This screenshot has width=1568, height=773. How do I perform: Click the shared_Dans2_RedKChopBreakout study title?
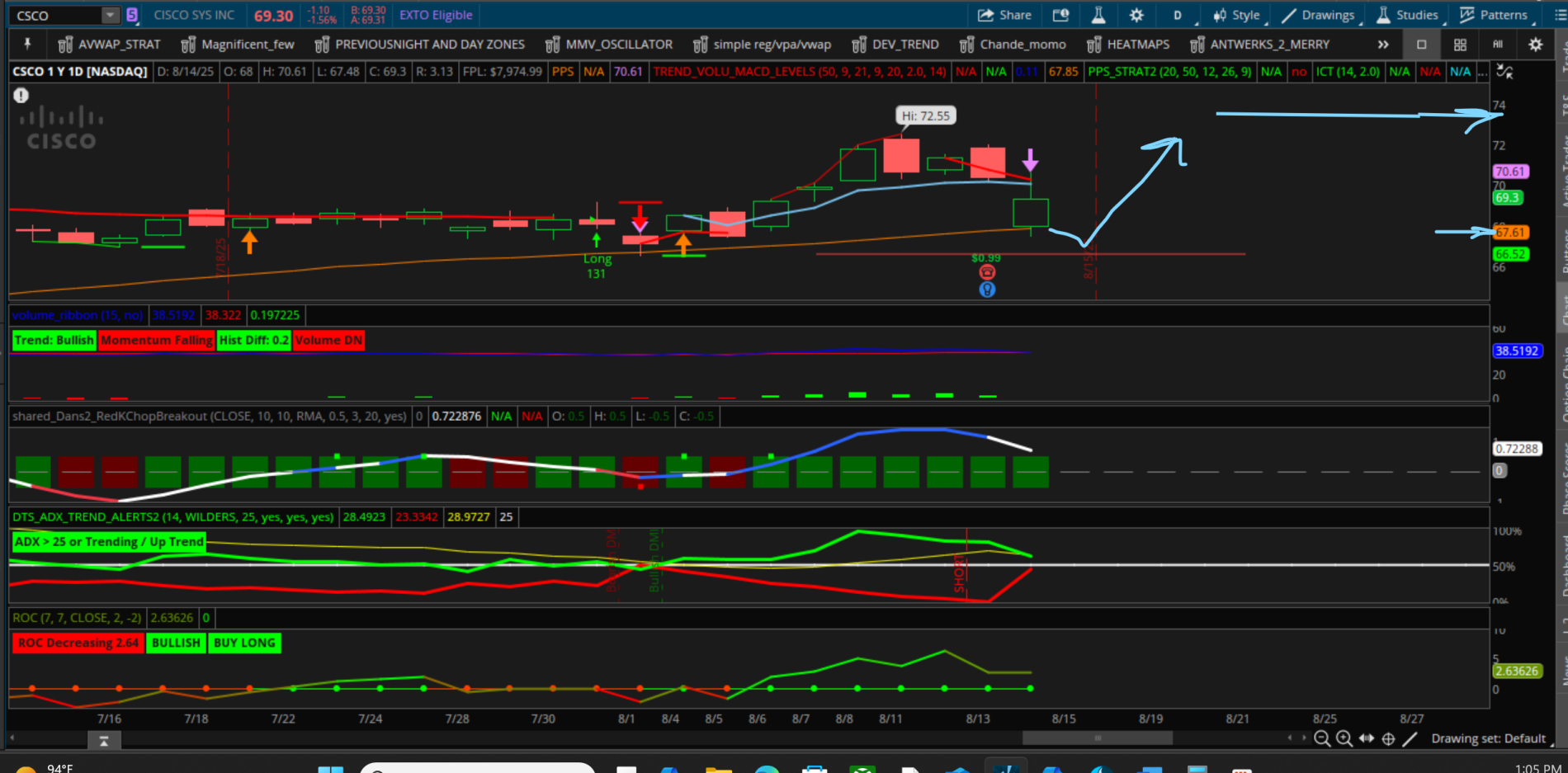click(x=210, y=417)
